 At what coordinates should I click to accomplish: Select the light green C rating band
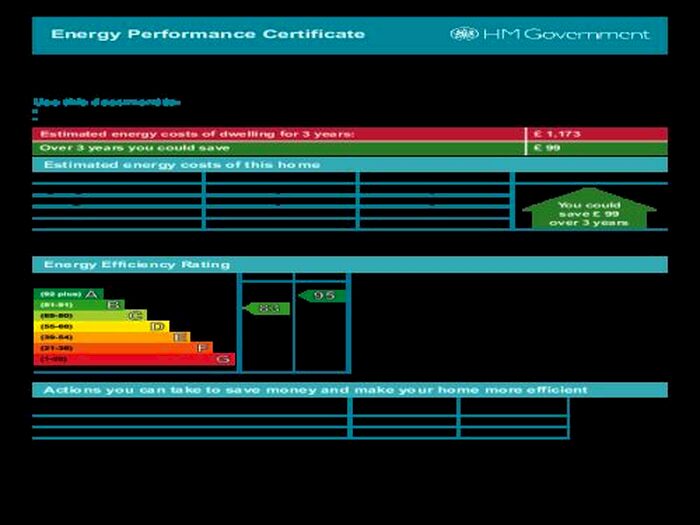(90, 316)
